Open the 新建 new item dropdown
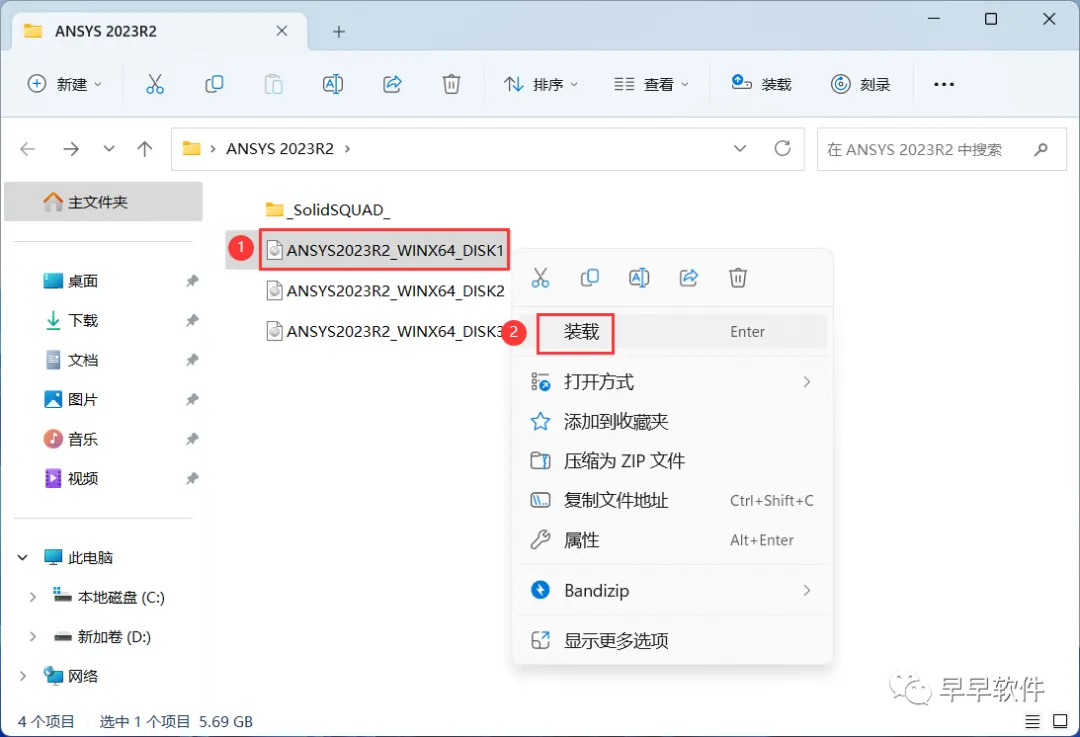Screen dimensions: 1080x737 click(64, 84)
